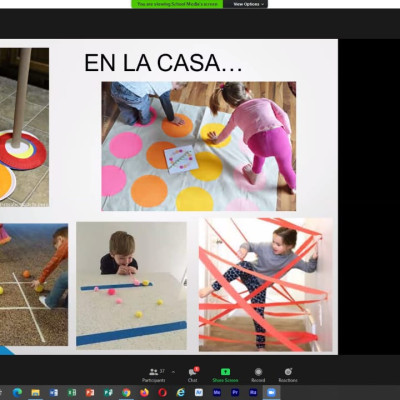
Task: Open the View Options dropdown
Action: [x=248, y=4]
